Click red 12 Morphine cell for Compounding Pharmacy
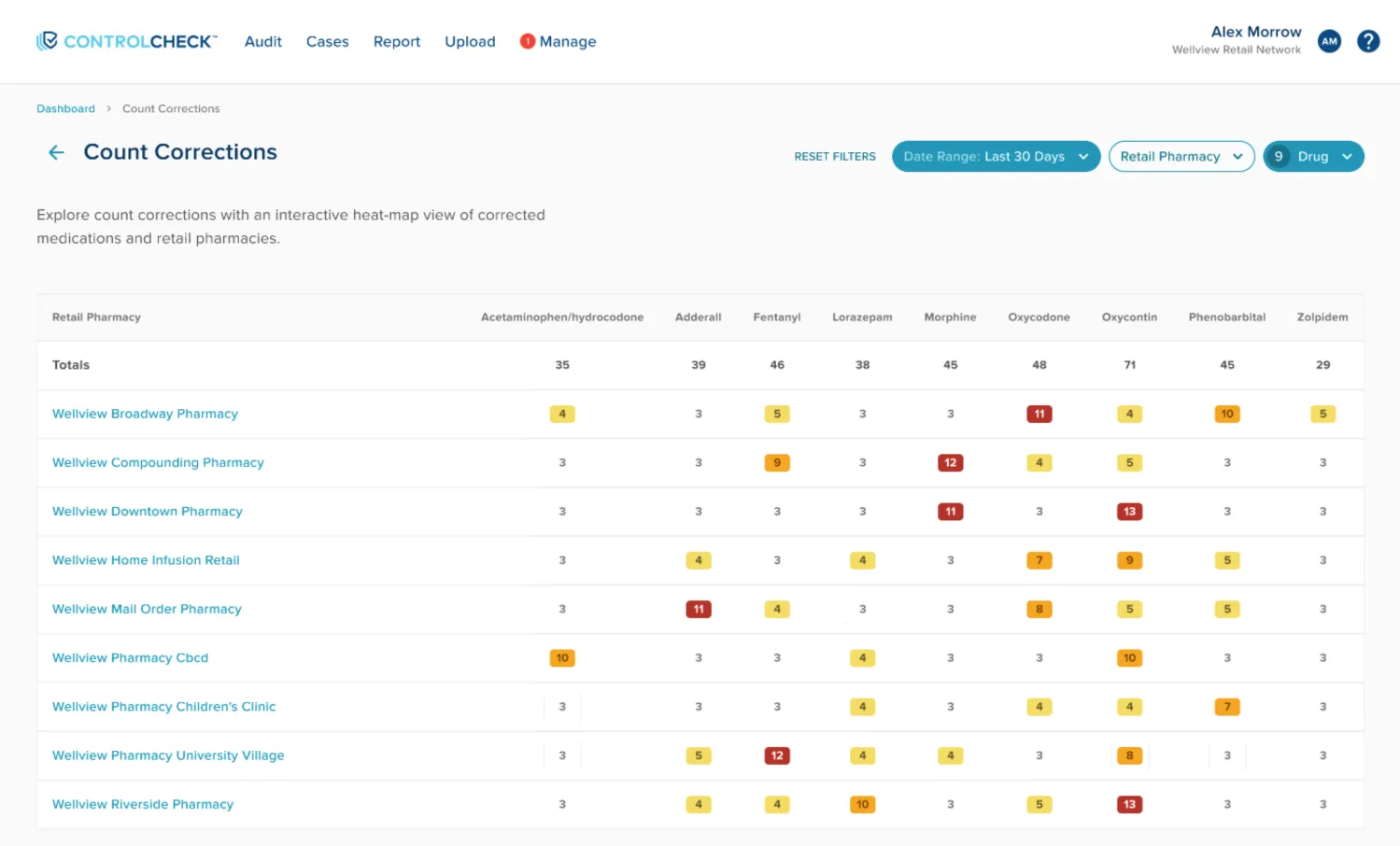This screenshot has width=1400, height=846. [x=951, y=462]
